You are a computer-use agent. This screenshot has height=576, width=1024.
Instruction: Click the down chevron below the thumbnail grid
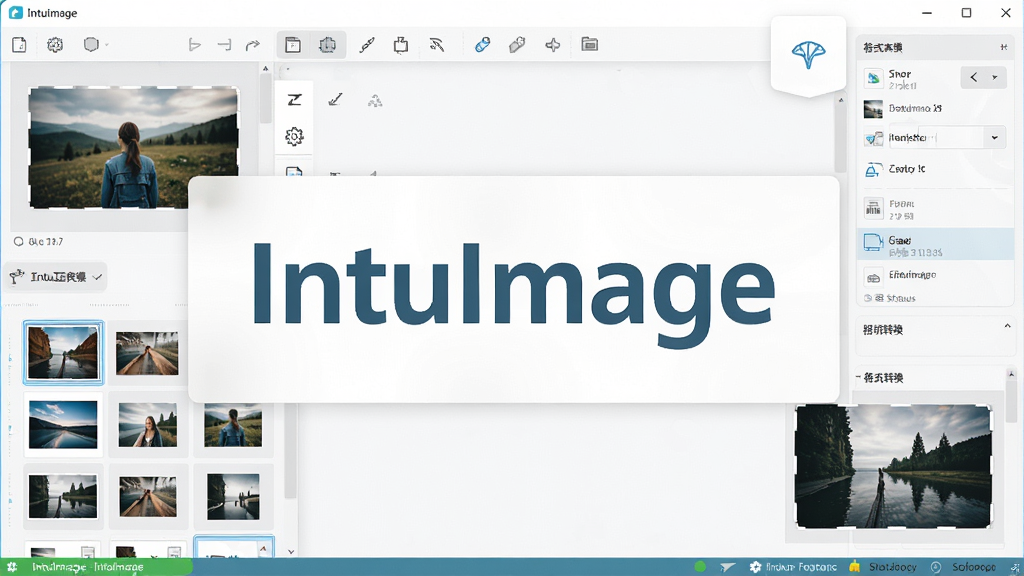291,552
